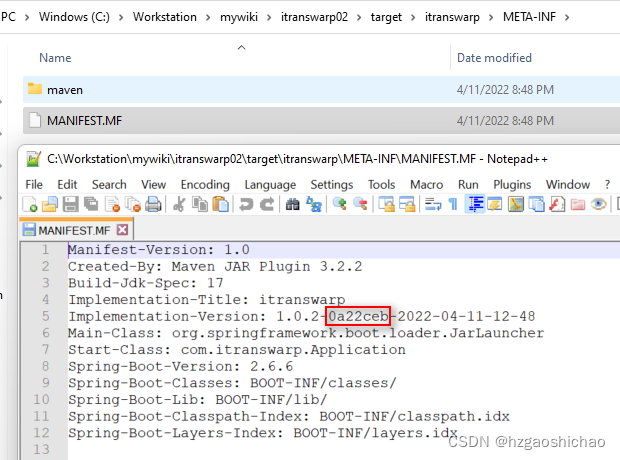Toggle synchronize vertical scrolling icon

point(386,204)
